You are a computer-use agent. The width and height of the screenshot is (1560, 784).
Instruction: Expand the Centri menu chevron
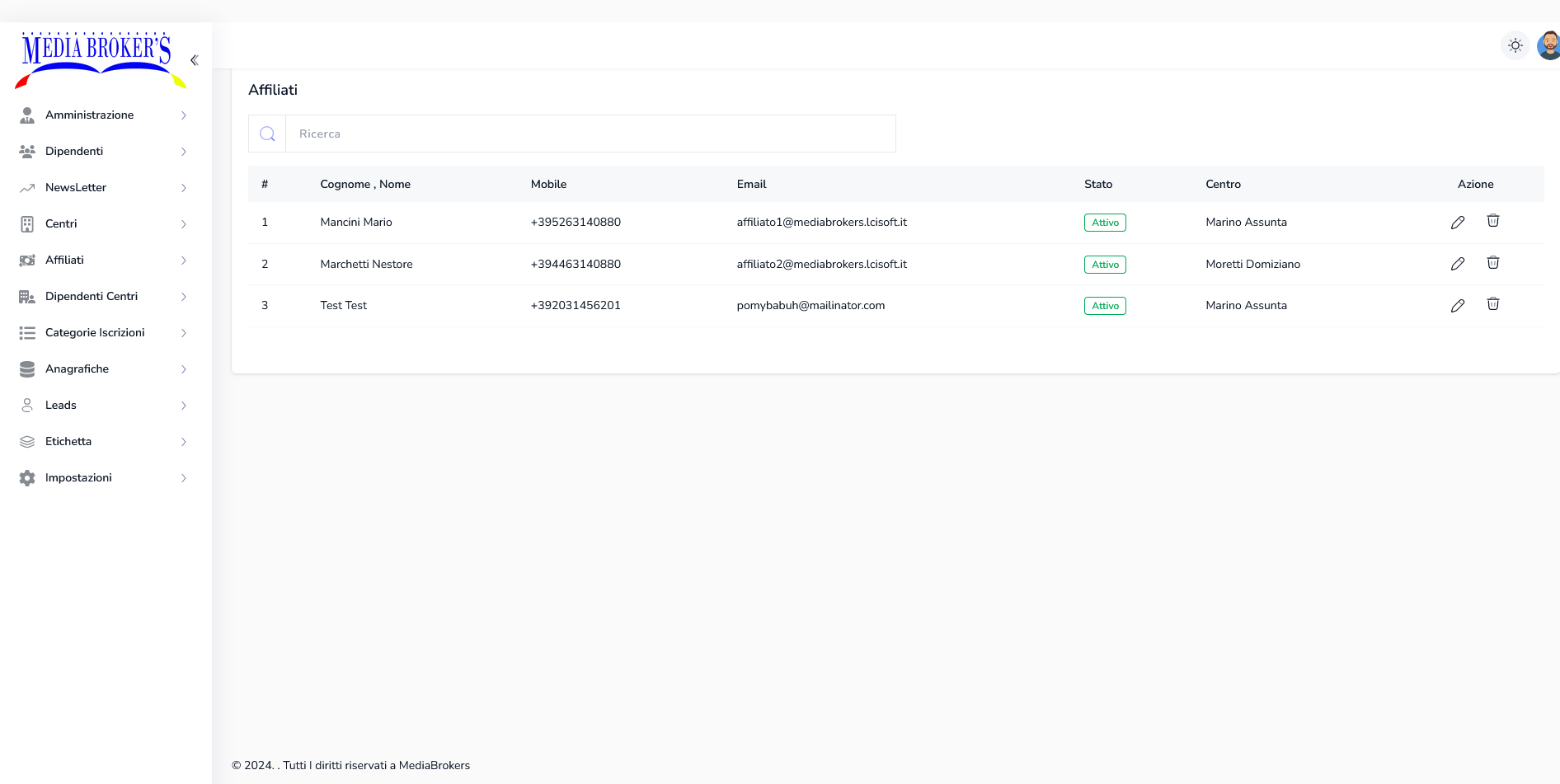point(183,223)
